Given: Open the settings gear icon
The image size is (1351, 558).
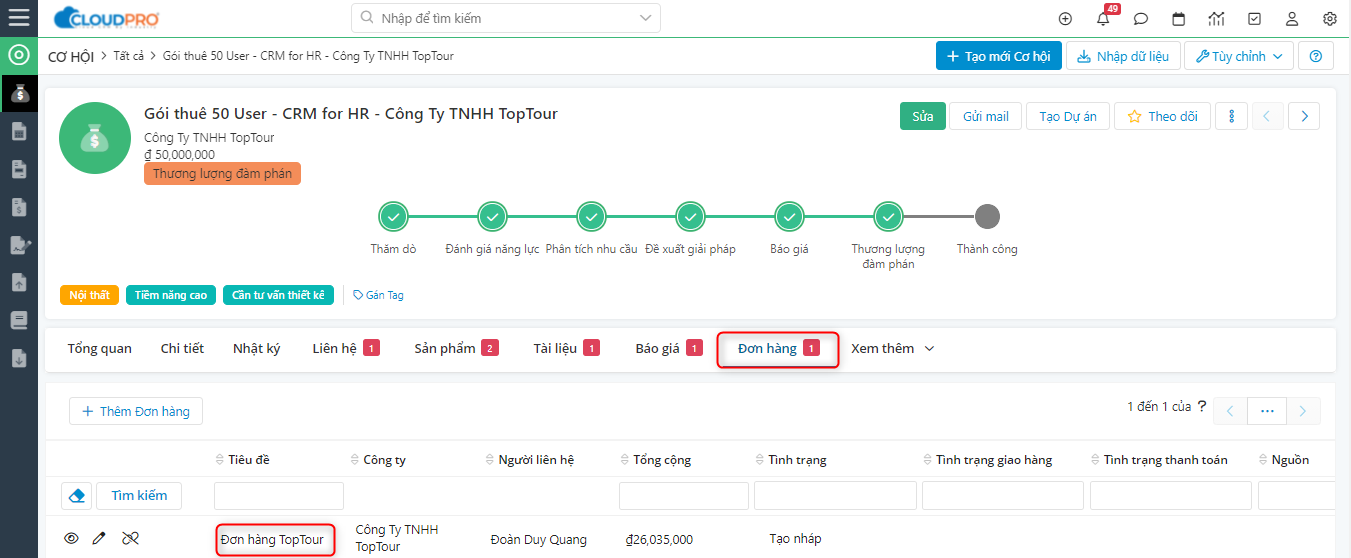Looking at the screenshot, I should (1330, 18).
